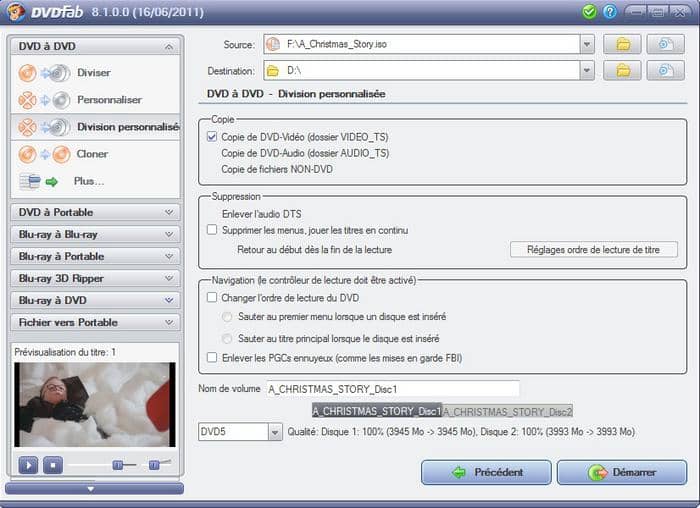The width and height of the screenshot is (700, 508).
Task: Click the folder icon in Destination field
Action: tap(273, 71)
